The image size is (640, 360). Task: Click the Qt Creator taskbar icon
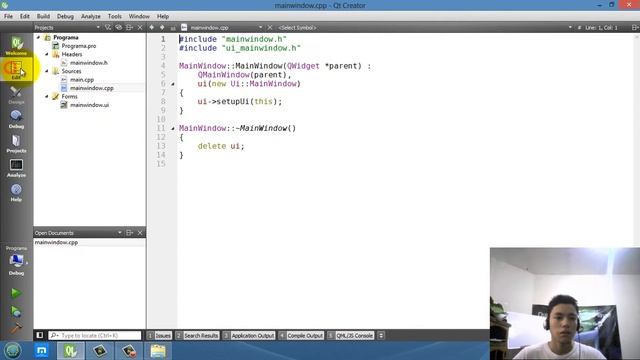coord(71,351)
